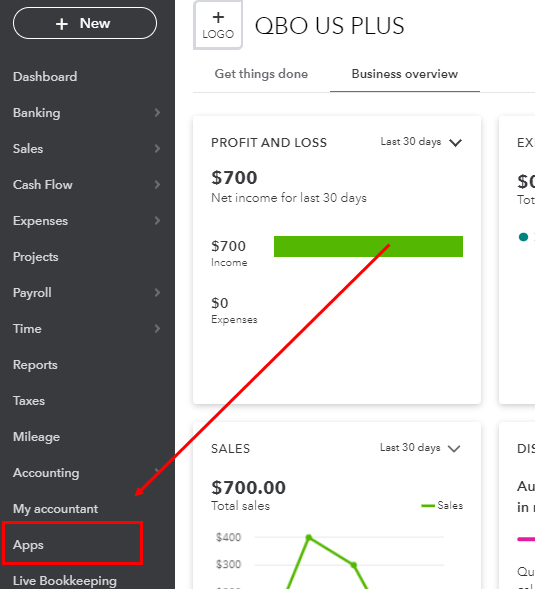Open My accountant page

point(56,509)
